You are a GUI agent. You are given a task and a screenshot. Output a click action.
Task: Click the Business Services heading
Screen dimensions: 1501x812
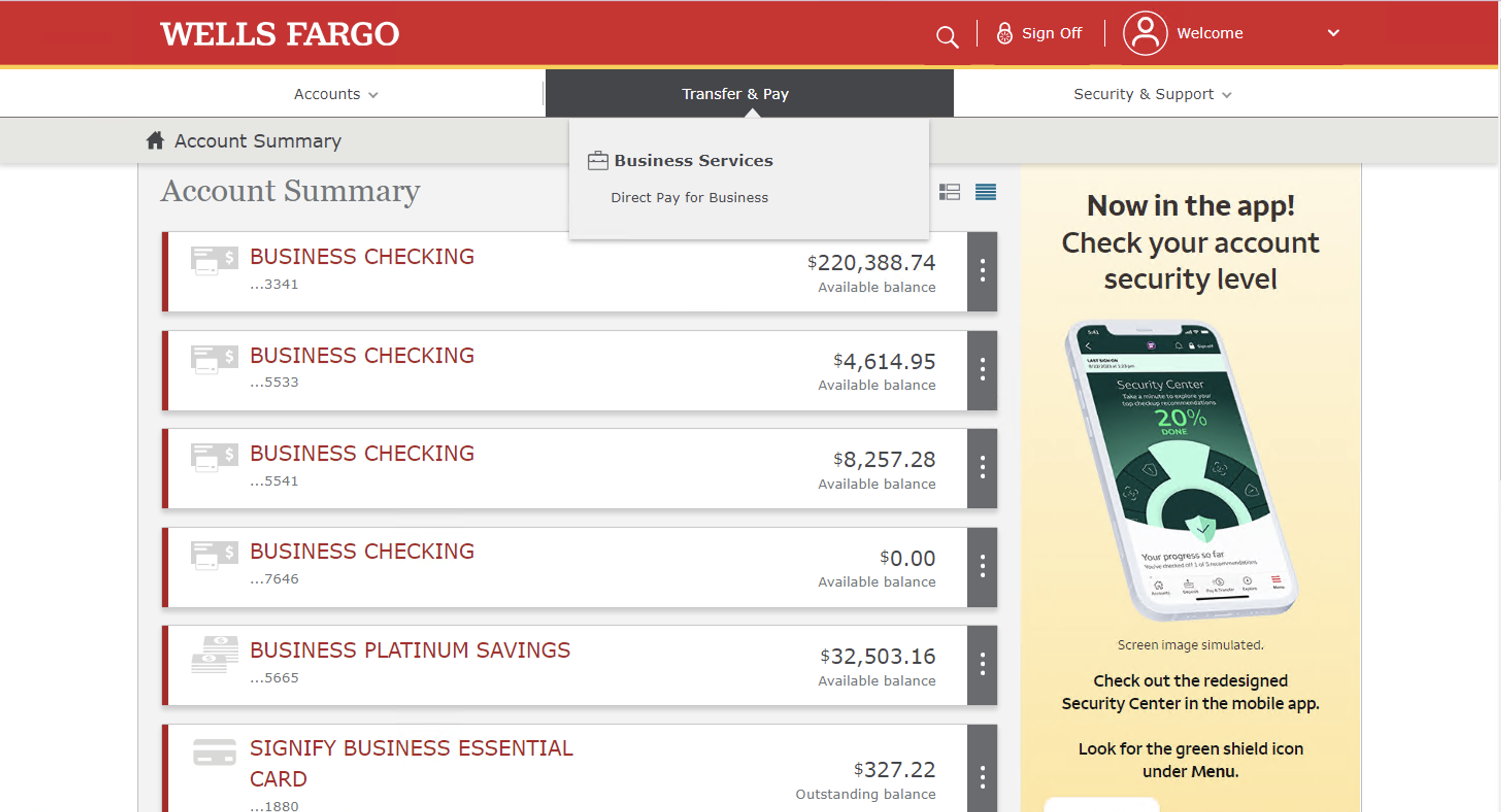694,160
